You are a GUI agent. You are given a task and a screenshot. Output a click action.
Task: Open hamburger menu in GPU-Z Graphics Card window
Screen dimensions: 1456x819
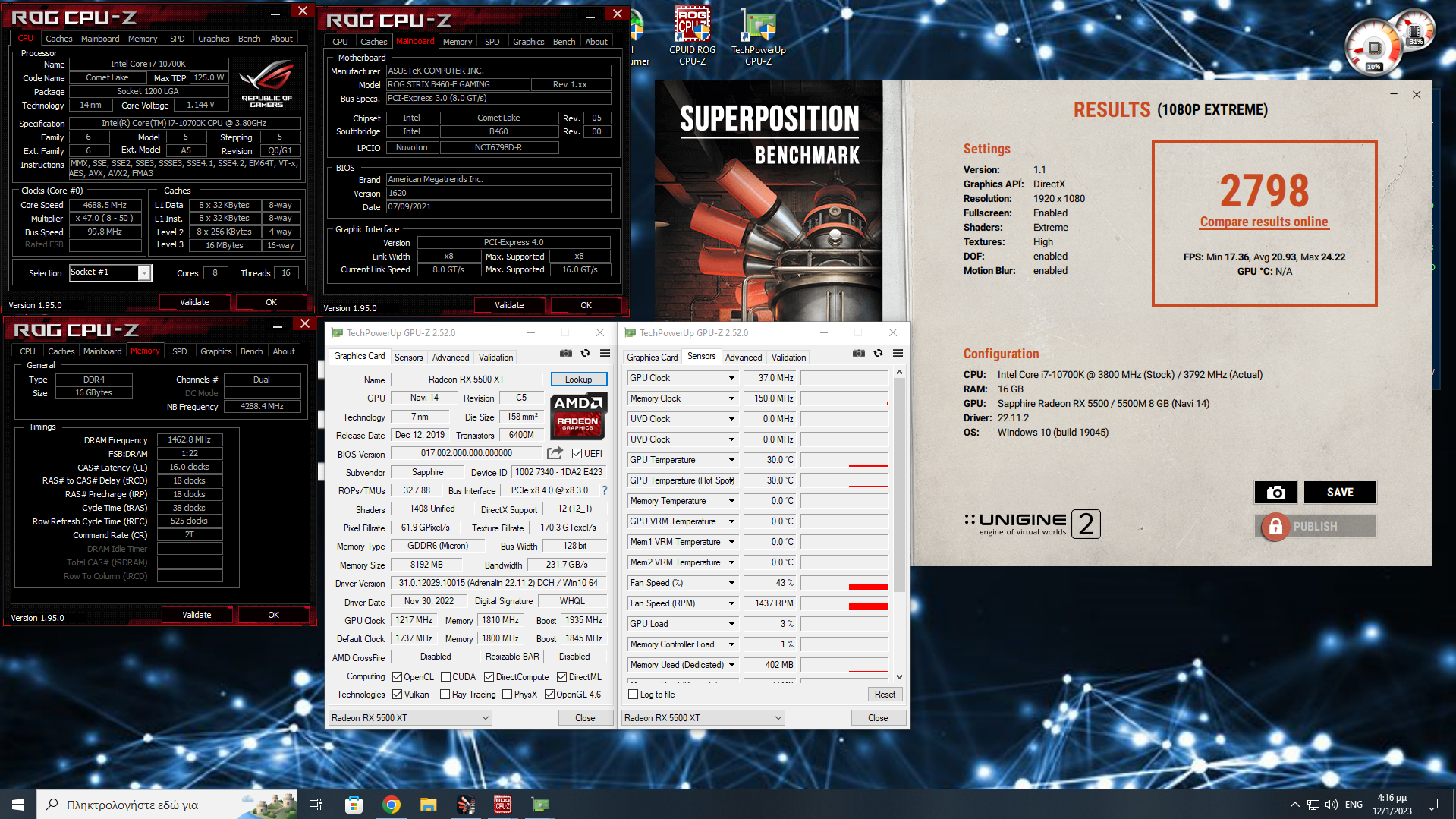[x=605, y=353]
